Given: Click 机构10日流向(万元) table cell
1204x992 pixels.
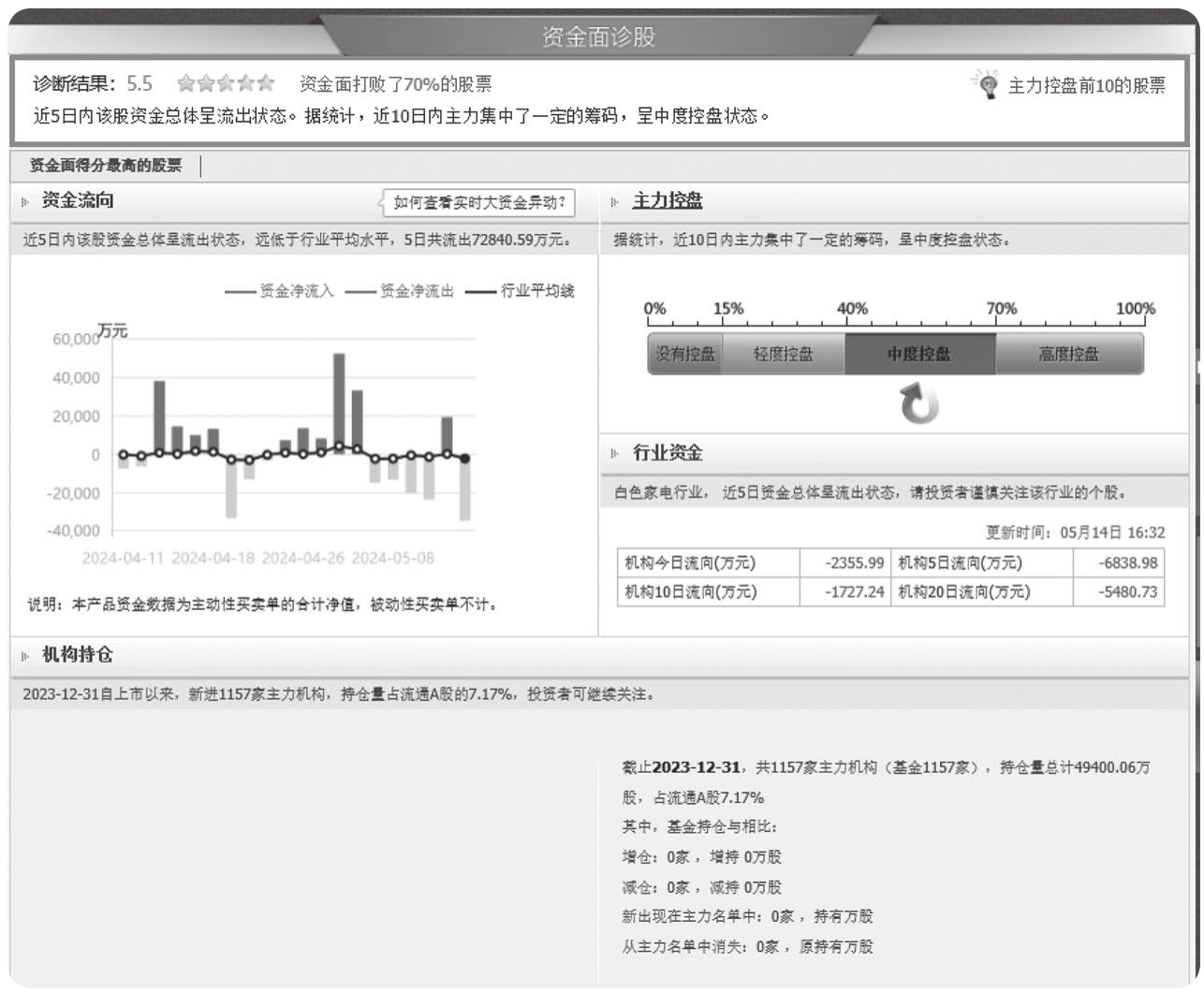Looking at the screenshot, I should (x=709, y=592).
